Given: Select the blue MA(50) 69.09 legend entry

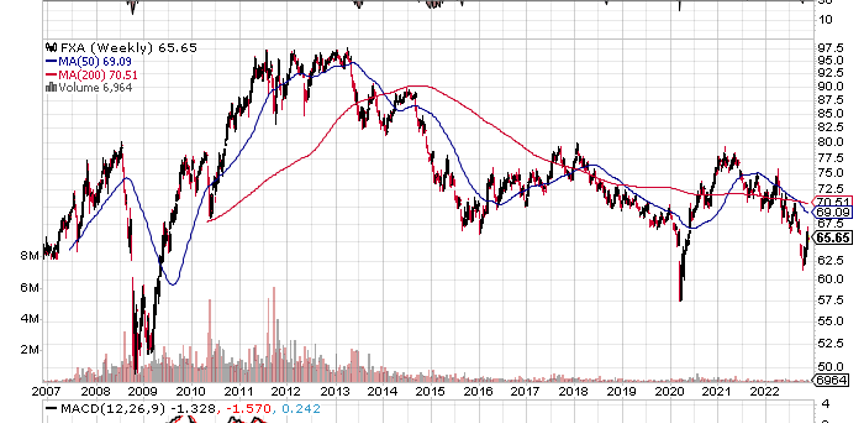Looking at the screenshot, I should [89, 62].
